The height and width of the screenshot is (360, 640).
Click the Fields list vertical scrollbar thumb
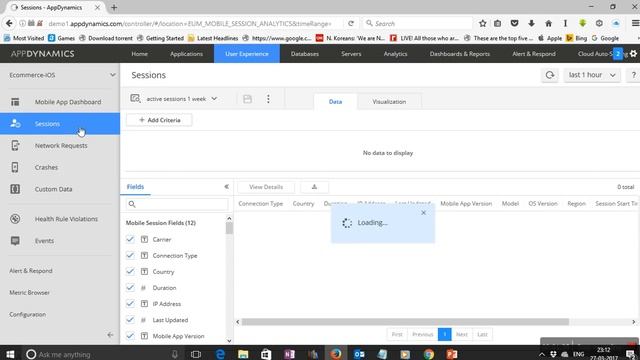229,228
